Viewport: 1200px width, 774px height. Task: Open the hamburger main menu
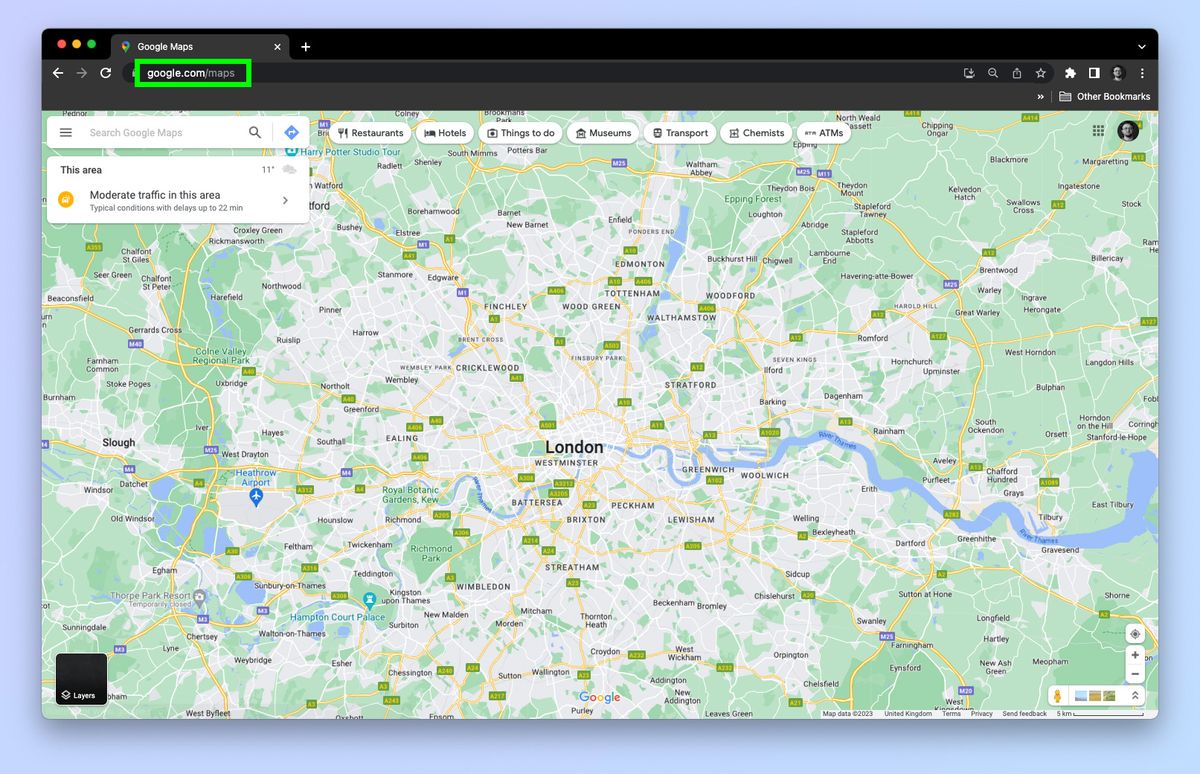point(66,131)
